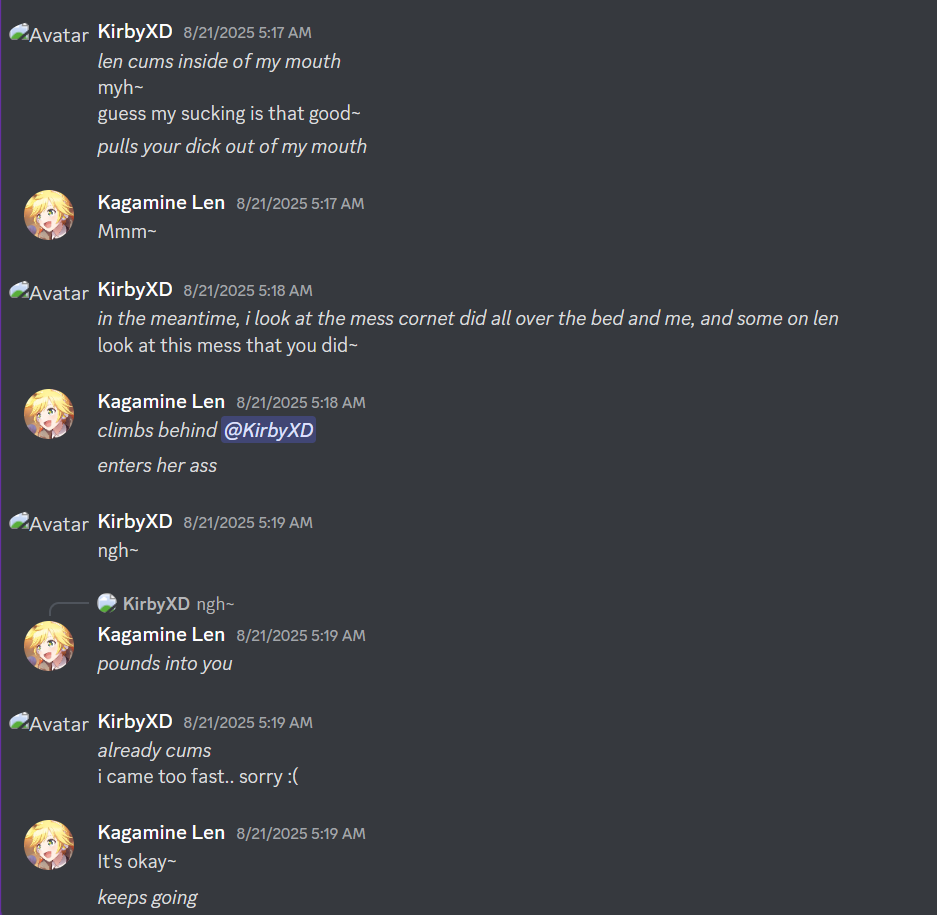This screenshot has width=937, height=915.
Task: Select the Kagamine Len username above "It's okay~"
Action: point(161,833)
